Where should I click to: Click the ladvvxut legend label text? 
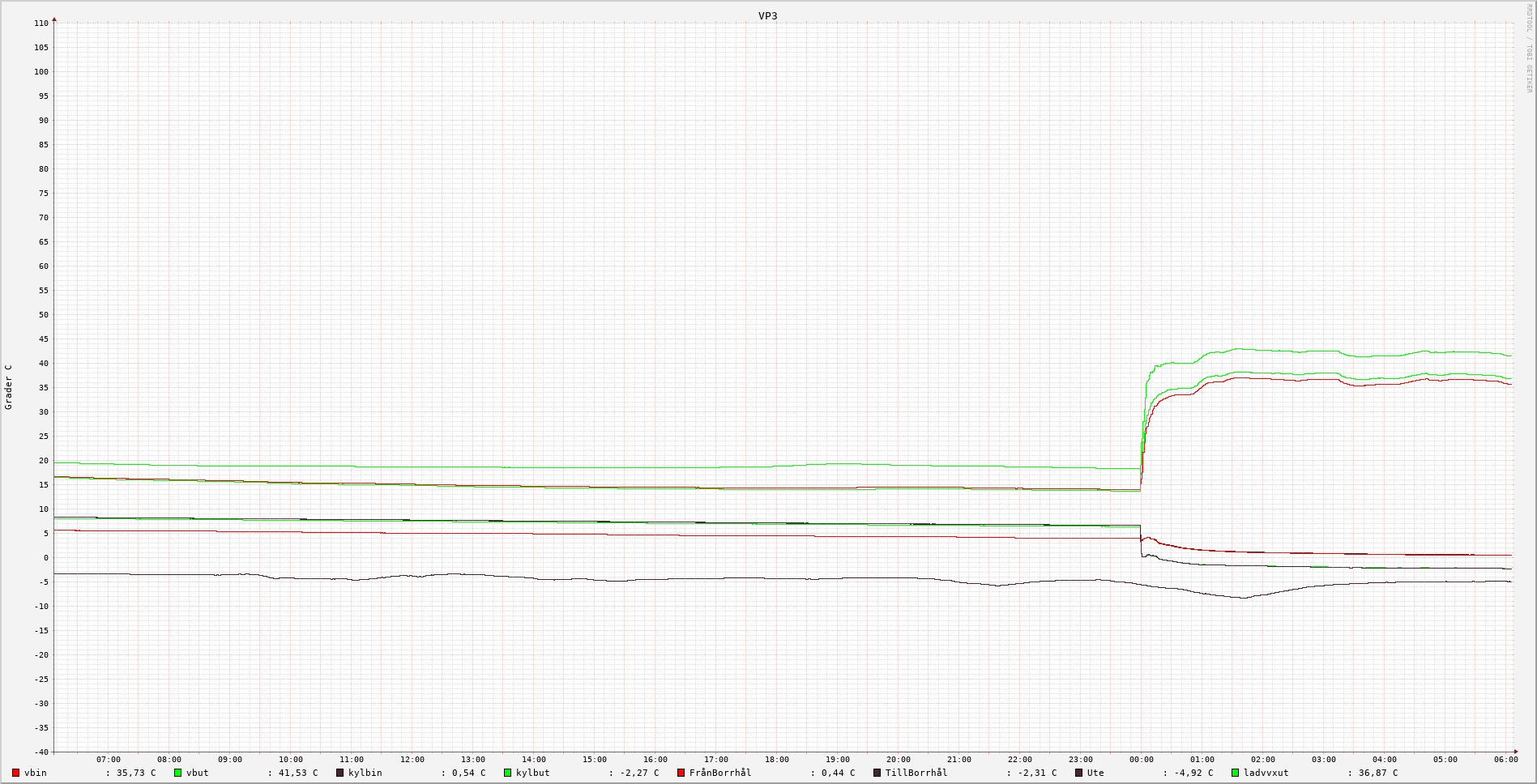(1266, 773)
